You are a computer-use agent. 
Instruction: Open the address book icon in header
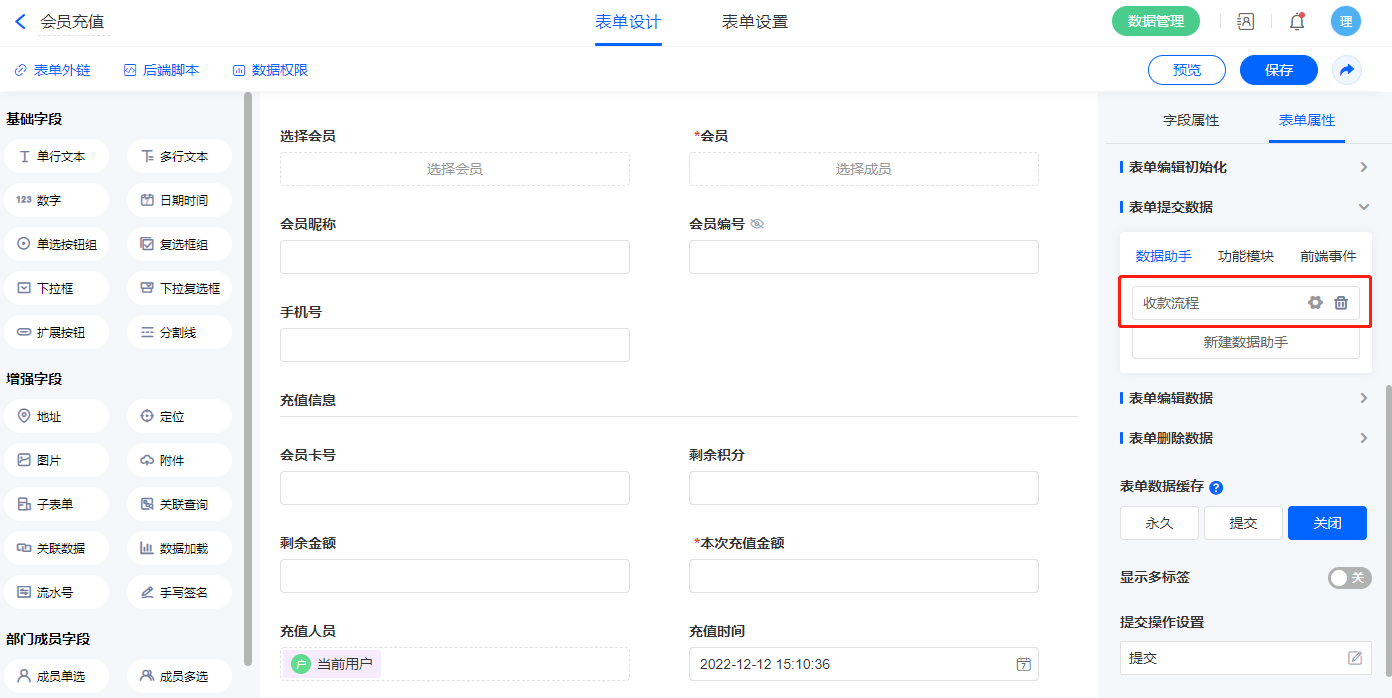click(1245, 21)
